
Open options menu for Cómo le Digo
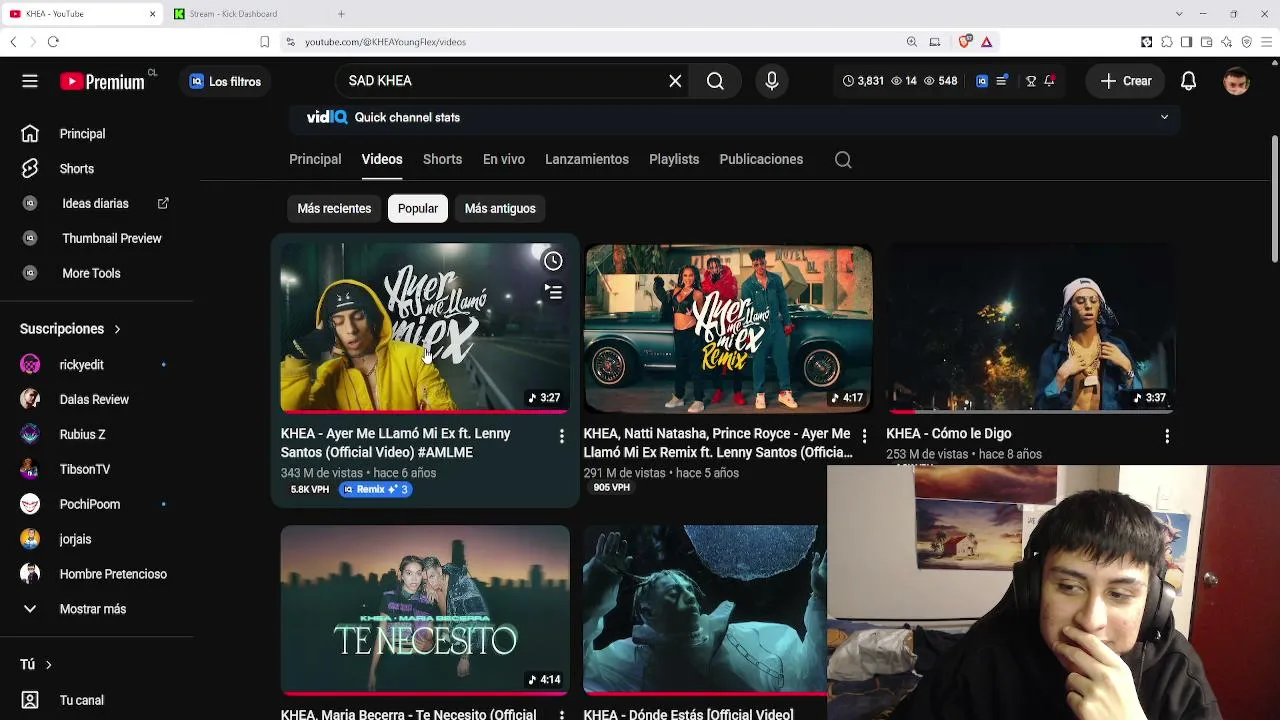1167,436
